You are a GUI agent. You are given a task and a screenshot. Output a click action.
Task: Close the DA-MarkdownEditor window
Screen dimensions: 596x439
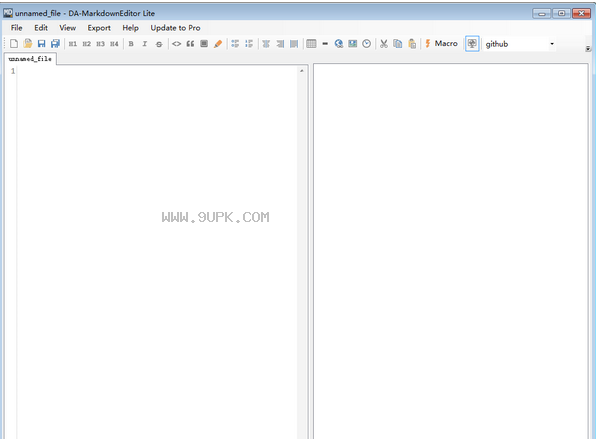click(x=581, y=14)
